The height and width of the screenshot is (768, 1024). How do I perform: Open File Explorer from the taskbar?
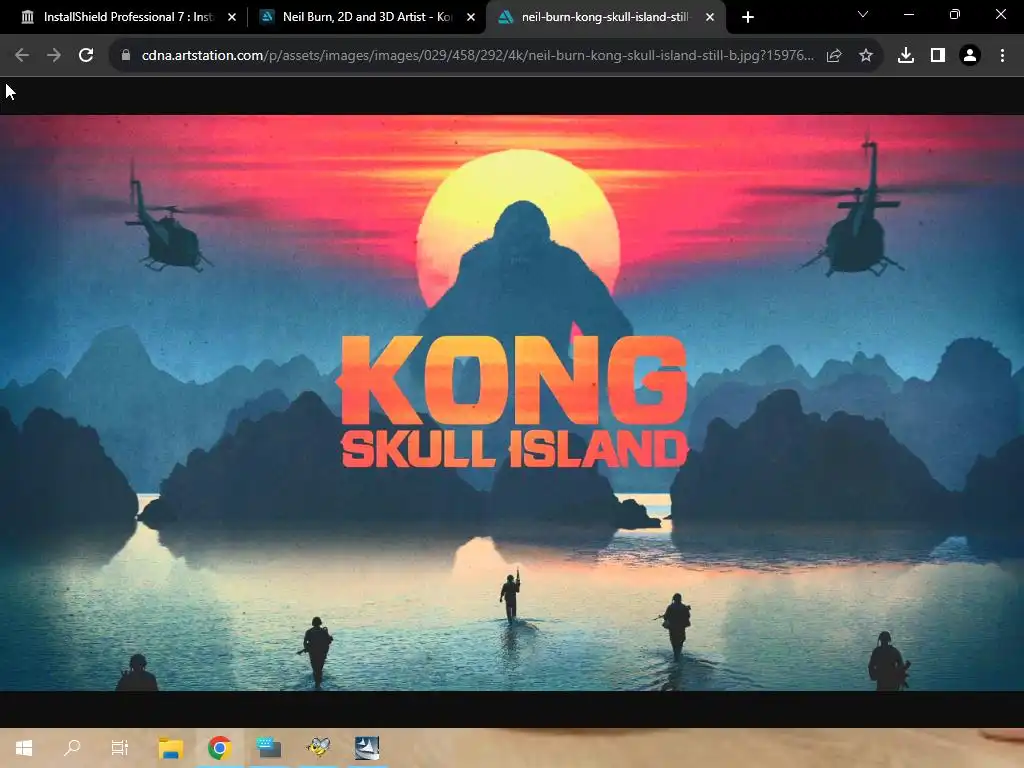(x=170, y=748)
